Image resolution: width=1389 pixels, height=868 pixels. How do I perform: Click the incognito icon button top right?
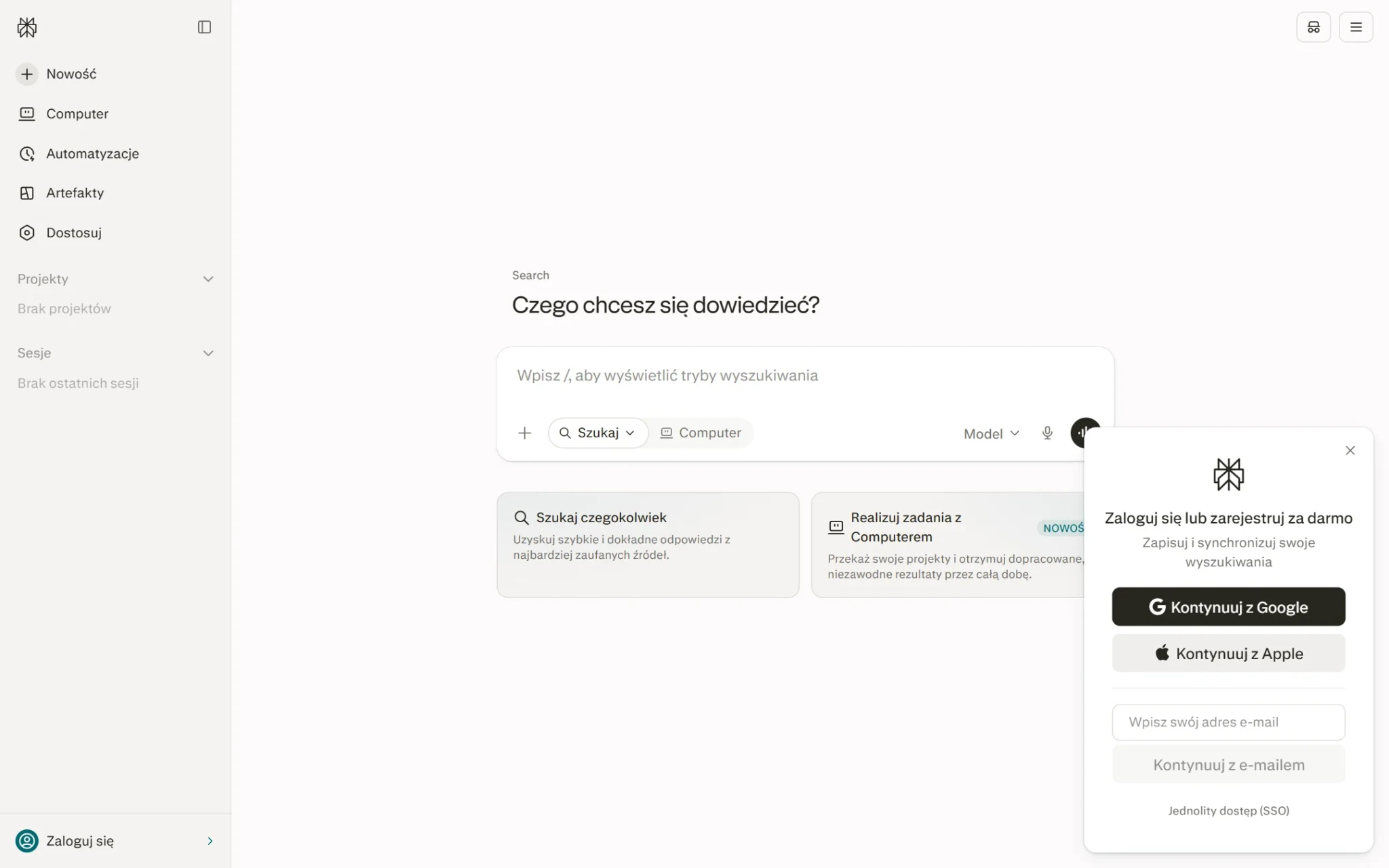[1314, 27]
